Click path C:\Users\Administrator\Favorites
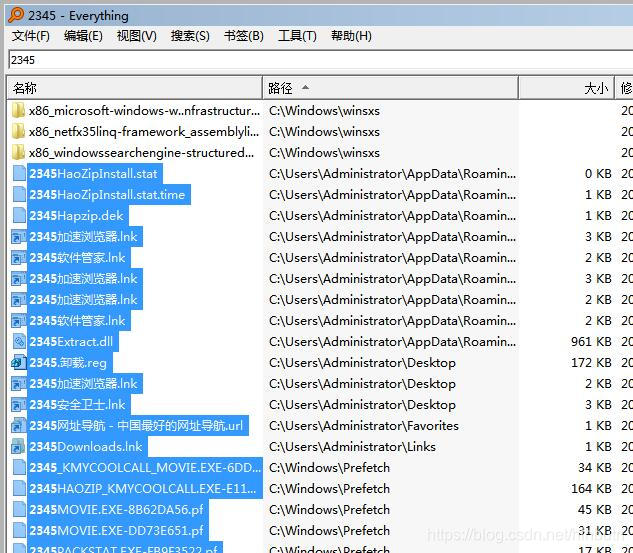The image size is (633, 553). pyautogui.click(x=364, y=425)
